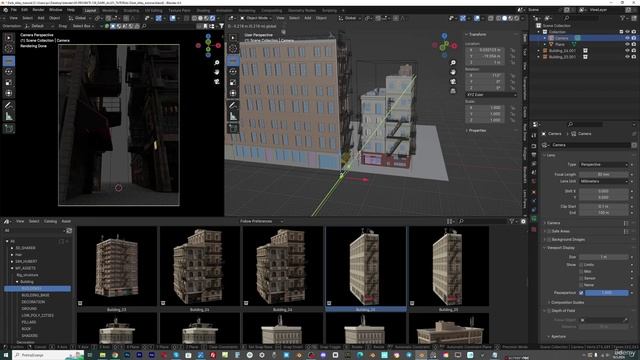This screenshot has height=360, width=640.
Task: Expand Building_24.001 in the outliner
Action: tap(539, 51)
